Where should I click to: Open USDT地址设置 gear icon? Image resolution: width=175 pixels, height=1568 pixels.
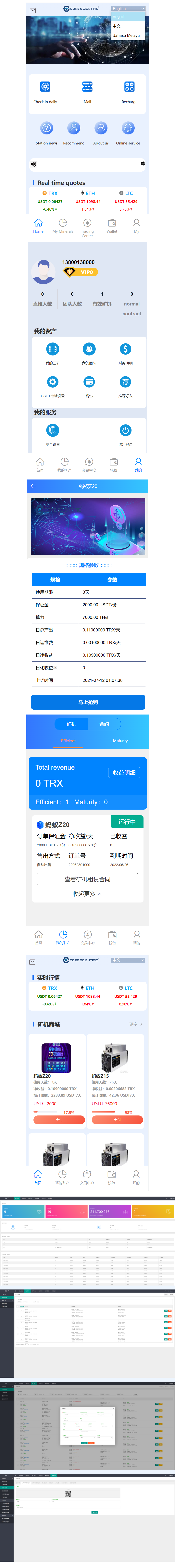[52, 382]
